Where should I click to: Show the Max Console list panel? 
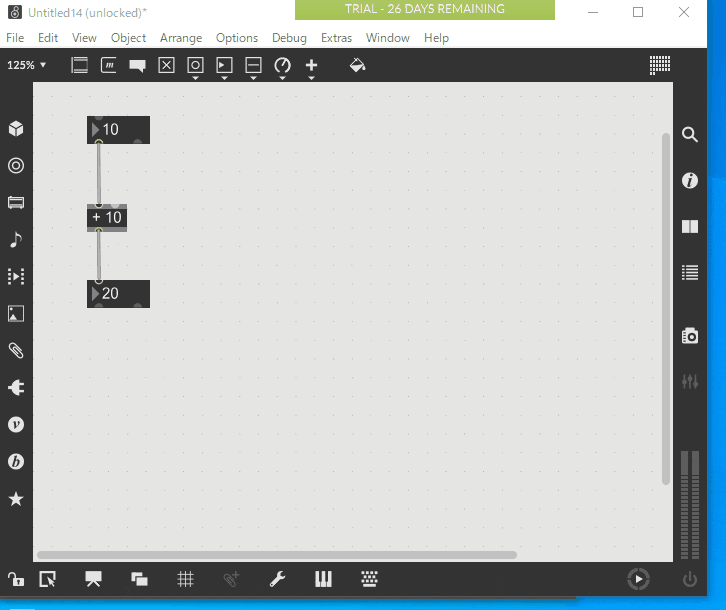click(x=690, y=272)
